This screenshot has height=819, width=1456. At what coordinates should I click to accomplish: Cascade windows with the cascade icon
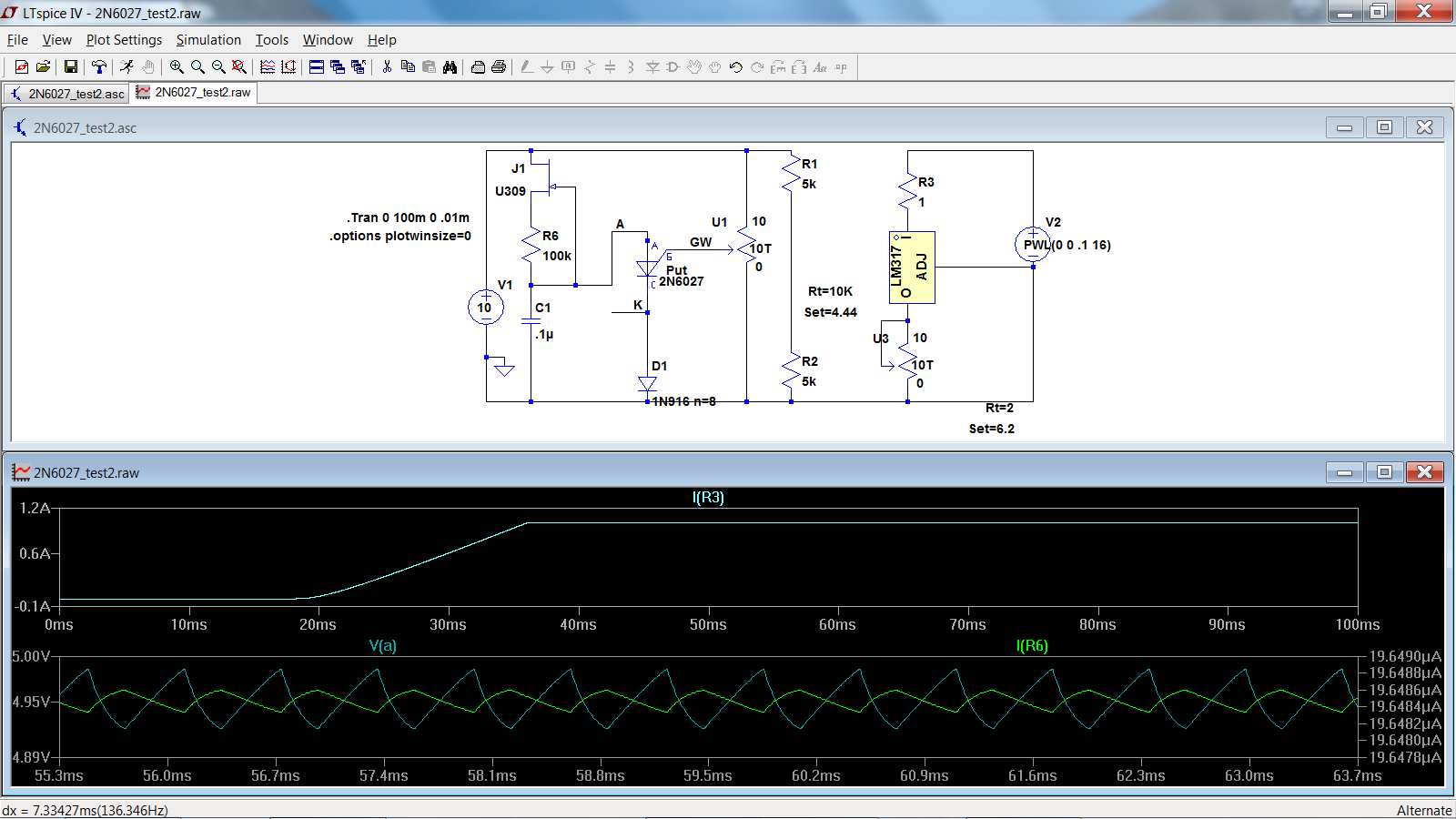[x=338, y=67]
